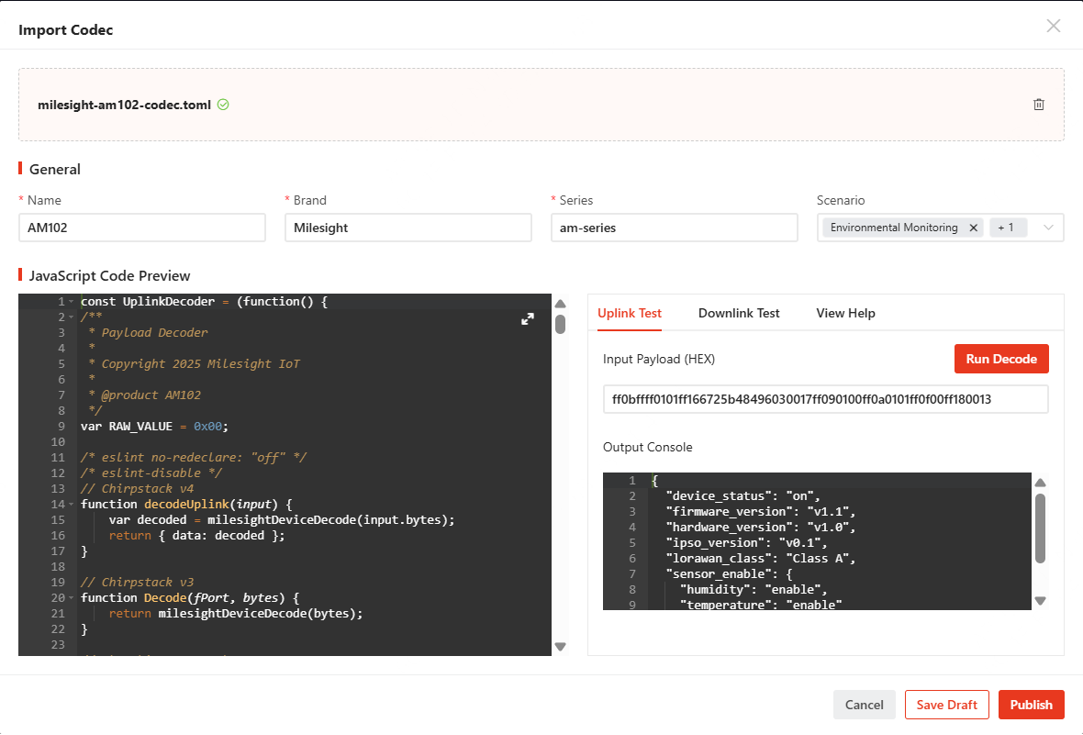Collapse decodeUplink function fold at line 14
1083x735 pixels.
pos(71,504)
